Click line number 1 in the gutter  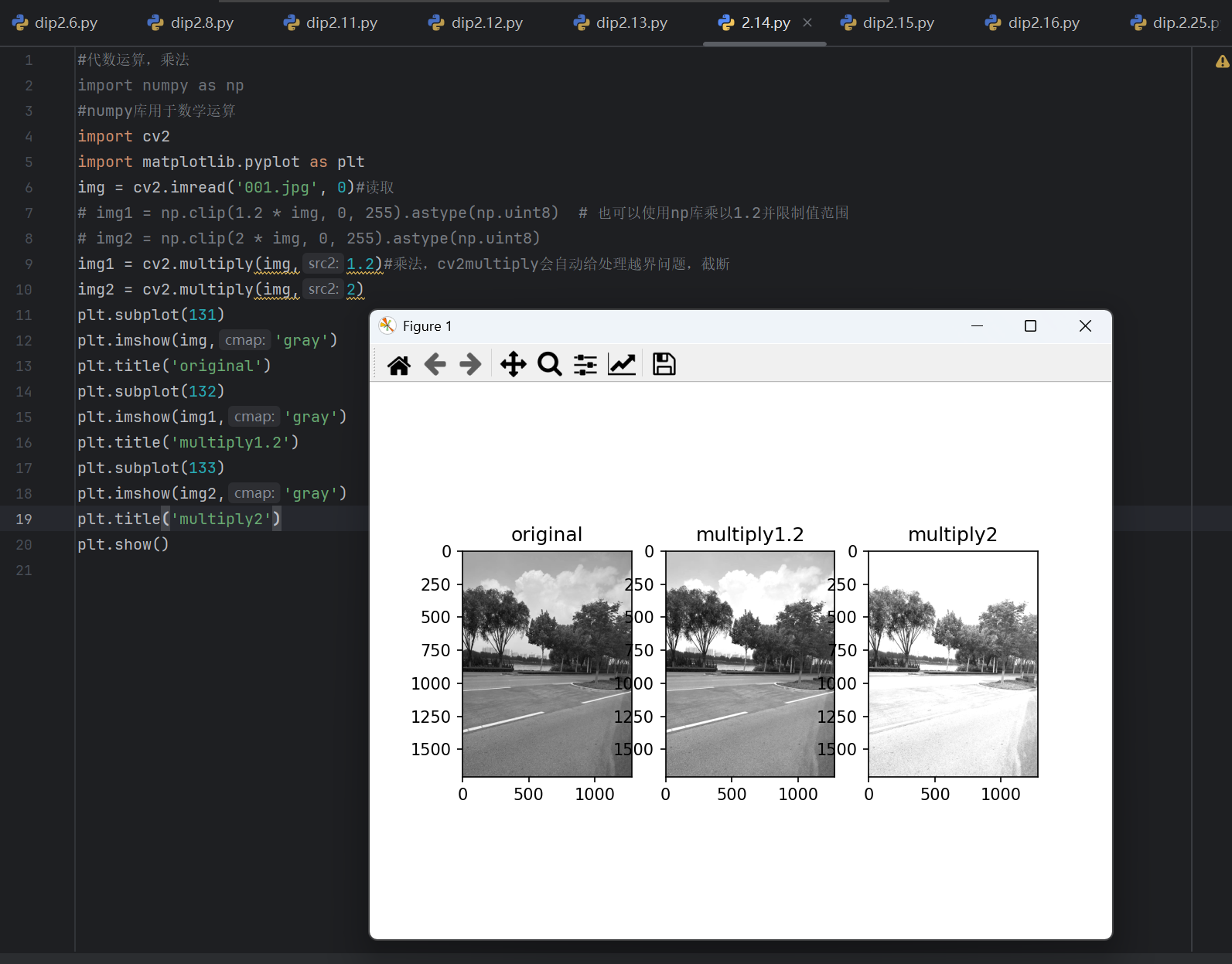coord(29,60)
